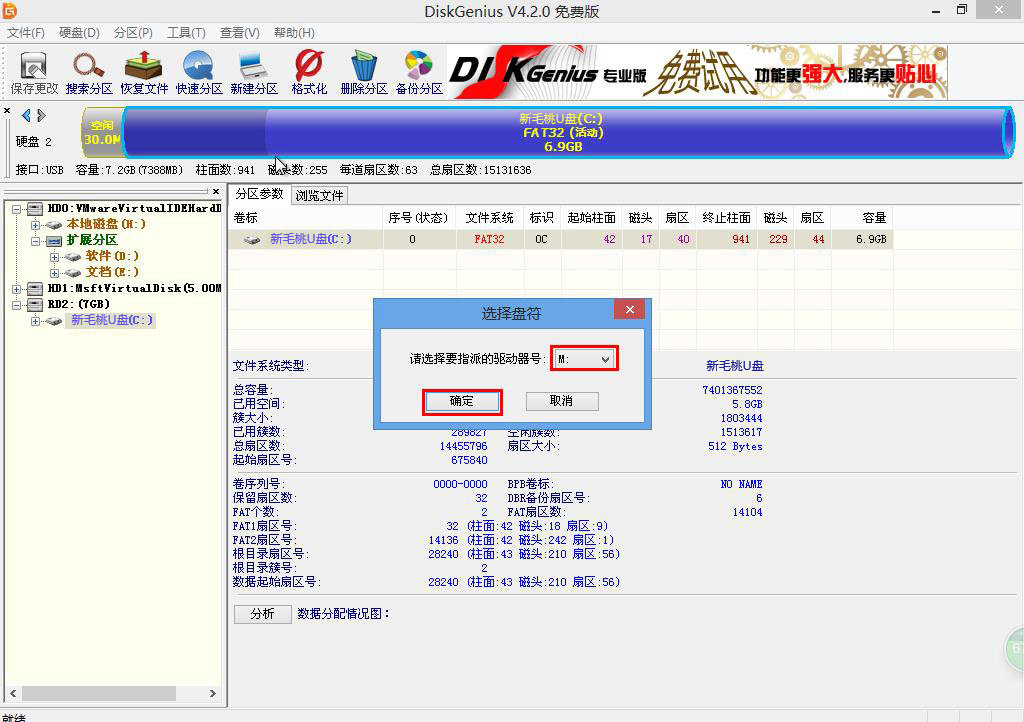Click the left tree horizontal scrollbar thumb

tap(99, 693)
